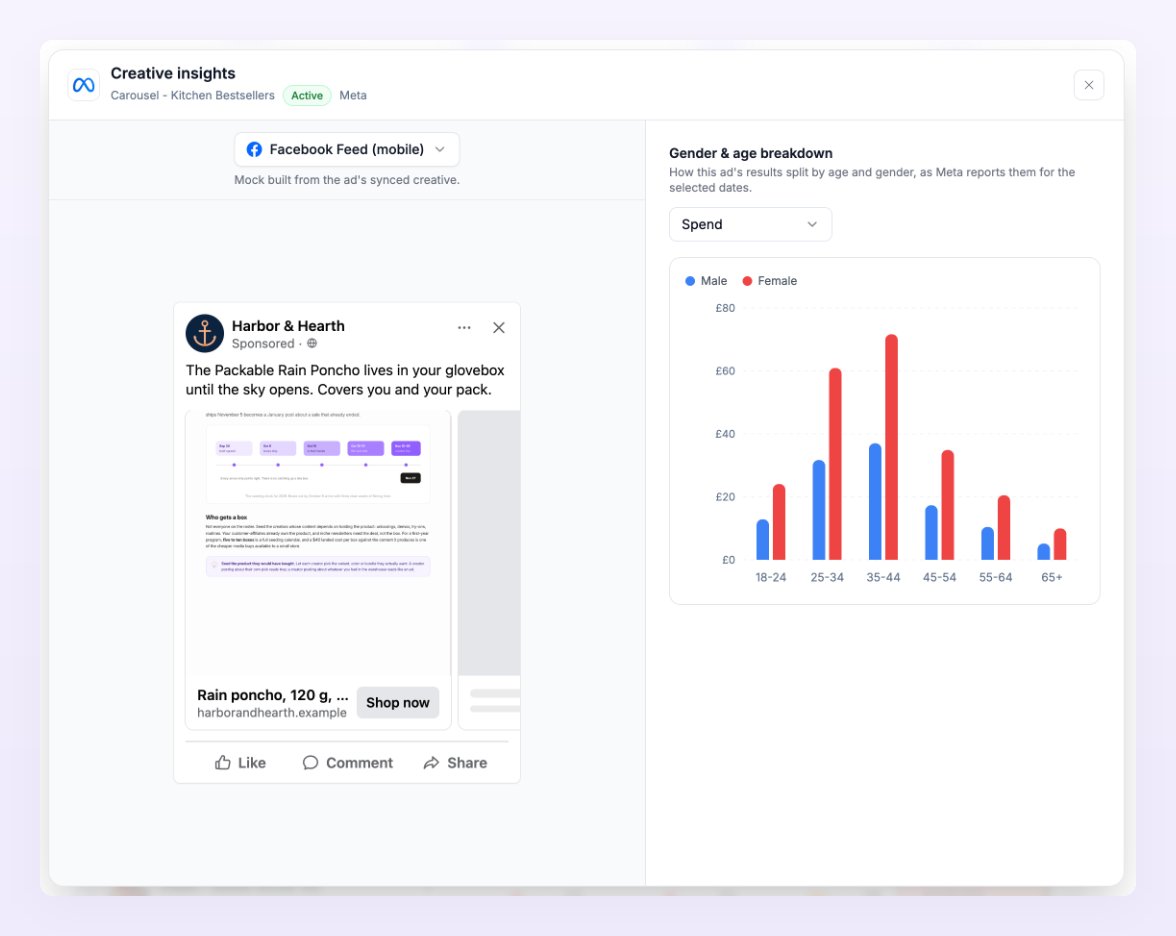Click the globe audience icon next to Sponsored
Image resolution: width=1176 pixels, height=936 pixels.
312,344
